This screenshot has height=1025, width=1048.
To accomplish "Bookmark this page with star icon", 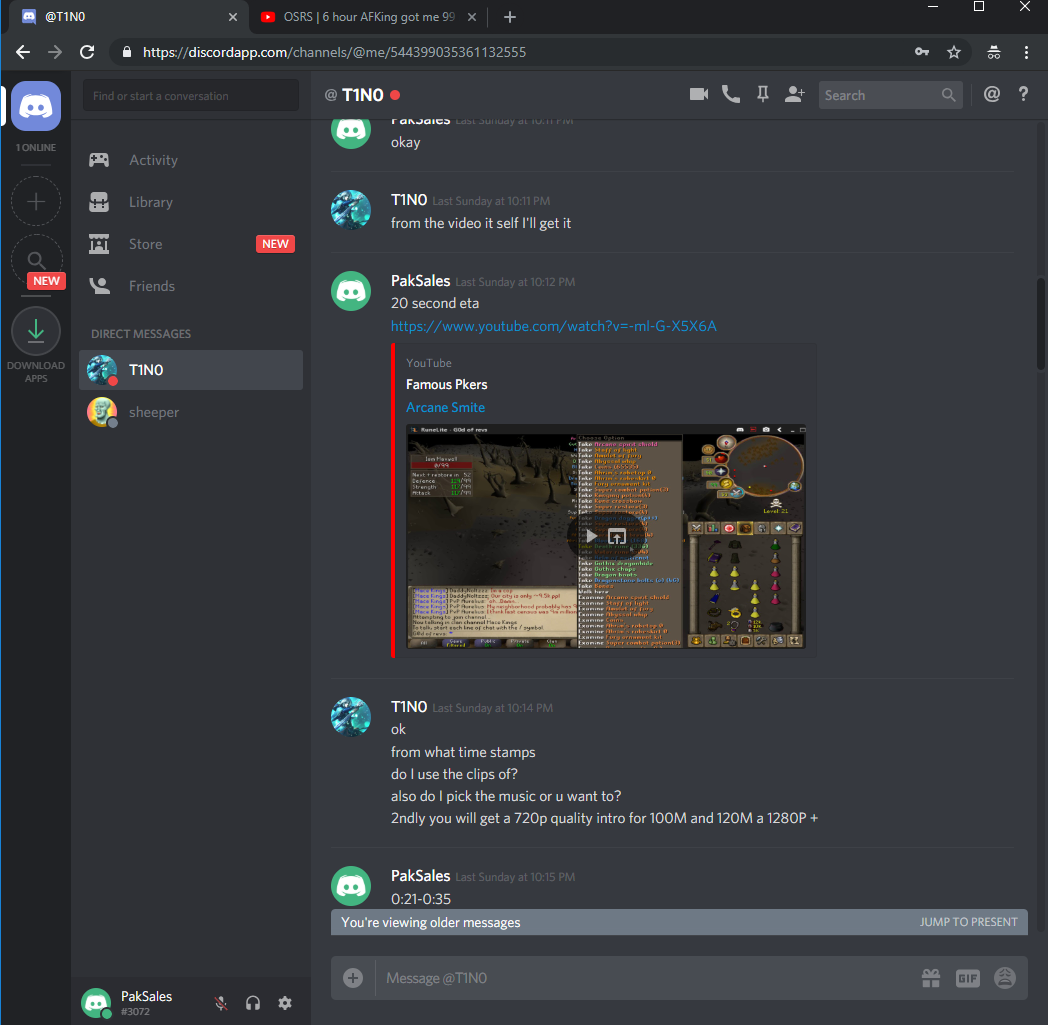I will 954,52.
